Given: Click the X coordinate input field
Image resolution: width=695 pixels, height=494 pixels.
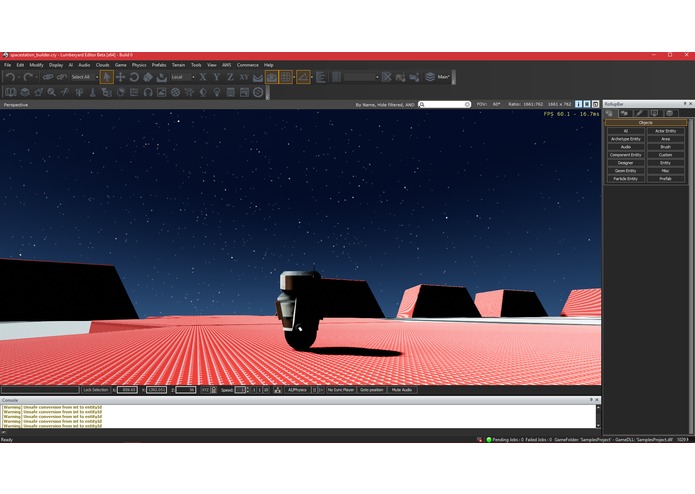Looking at the screenshot, I should [x=127, y=390].
